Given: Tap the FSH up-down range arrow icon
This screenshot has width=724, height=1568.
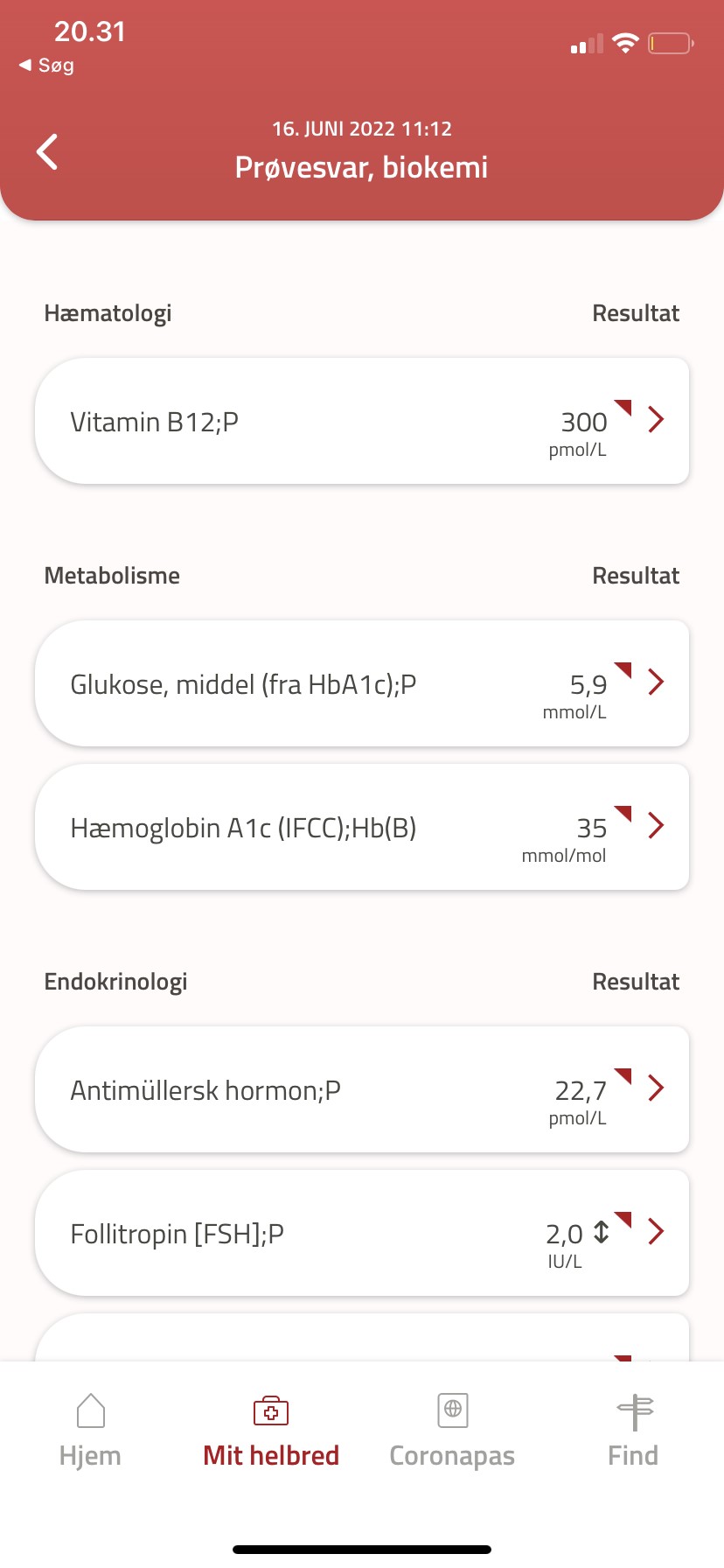Looking at the screenshot, I should click(602, 1232).
